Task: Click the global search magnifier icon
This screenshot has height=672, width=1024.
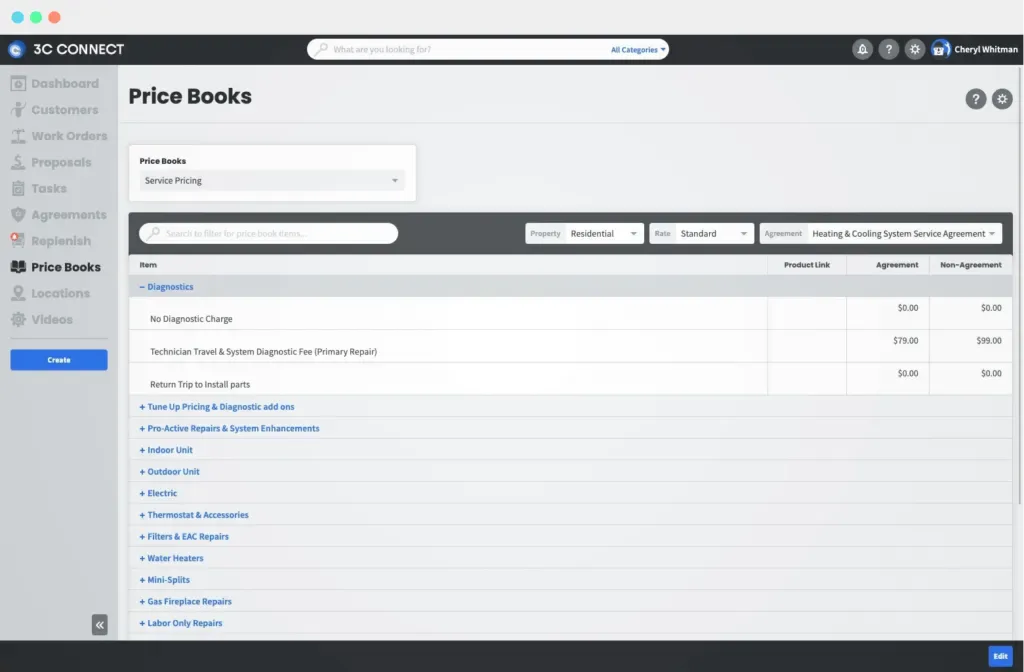Action: [321, 49]
